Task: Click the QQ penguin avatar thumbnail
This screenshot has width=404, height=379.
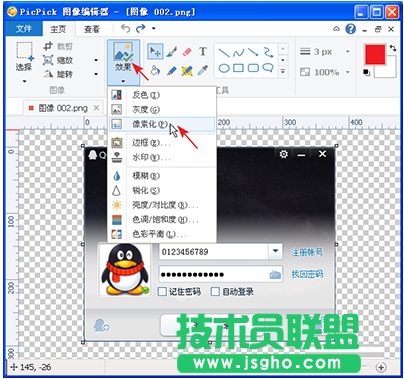Action: [125, 269]
